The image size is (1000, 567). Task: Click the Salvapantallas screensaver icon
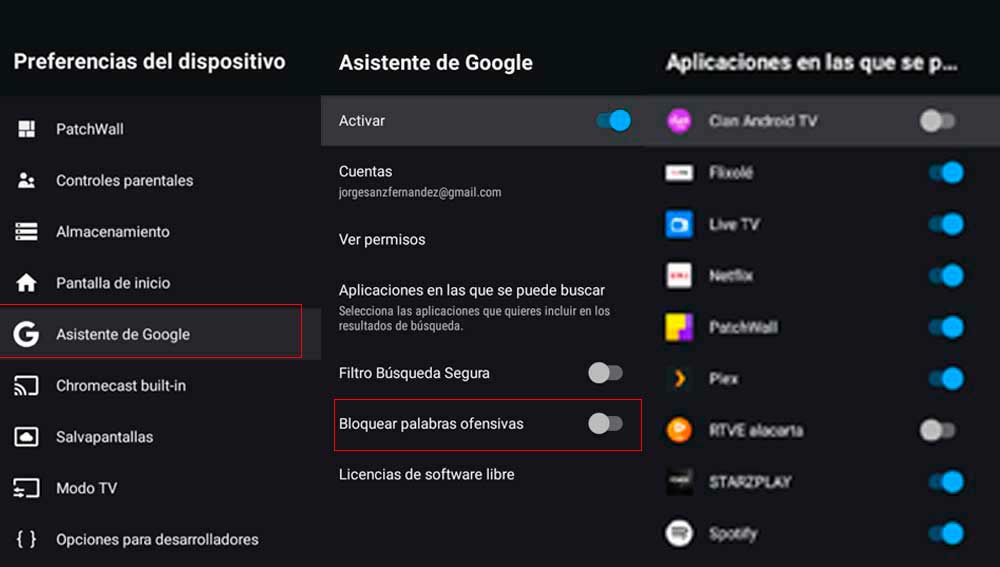[x=26, y=437]
